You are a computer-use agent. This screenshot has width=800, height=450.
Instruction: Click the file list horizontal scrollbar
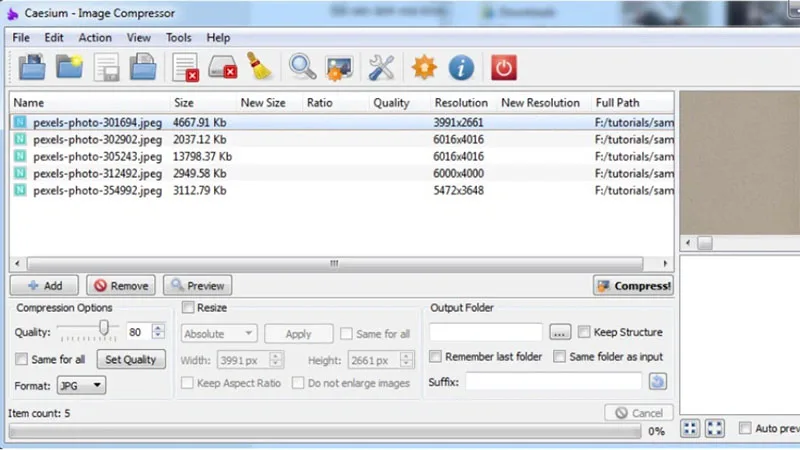coord(335,263)
